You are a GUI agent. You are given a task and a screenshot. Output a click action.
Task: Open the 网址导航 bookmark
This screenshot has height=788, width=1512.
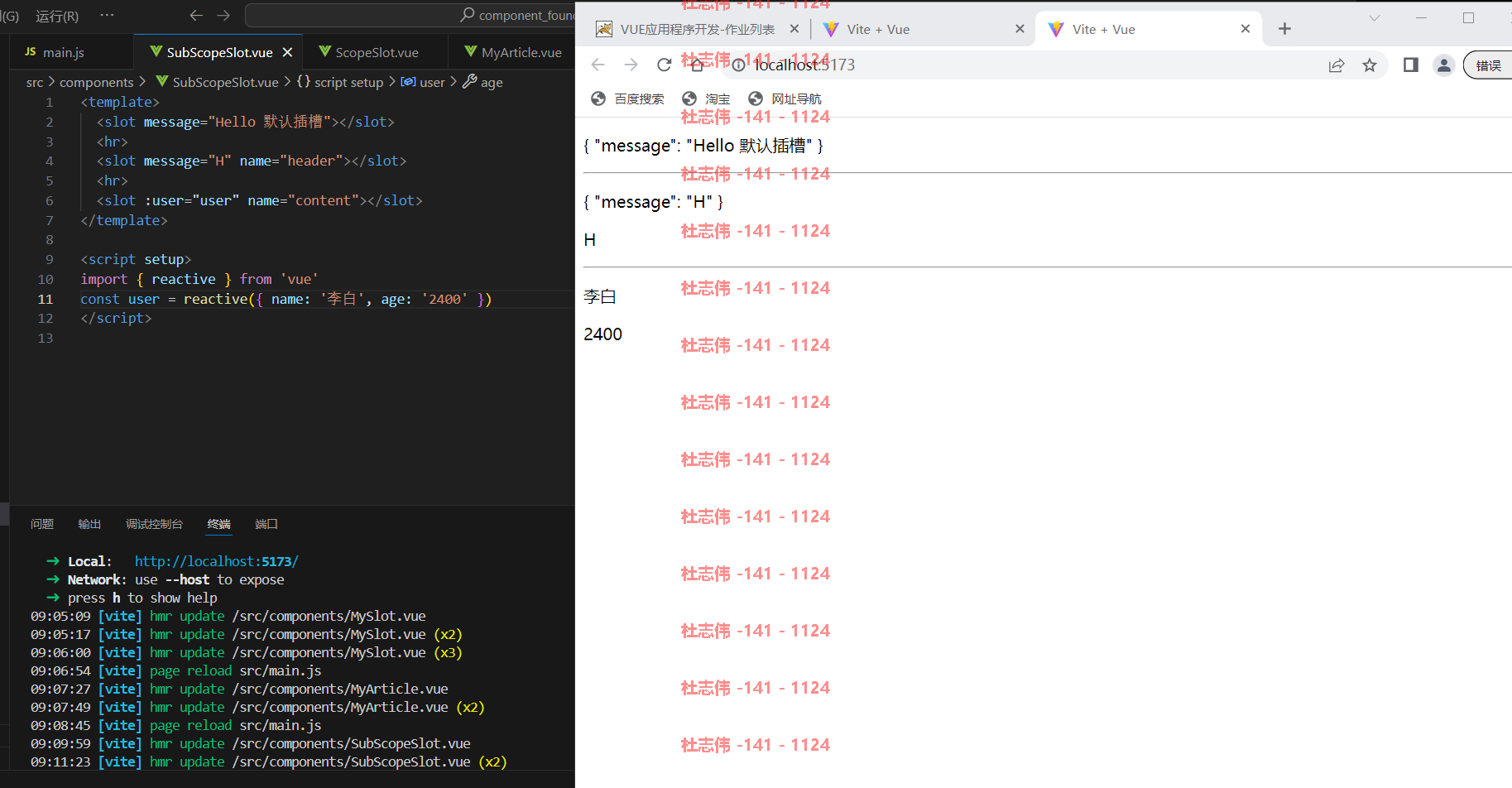point(785,98)
